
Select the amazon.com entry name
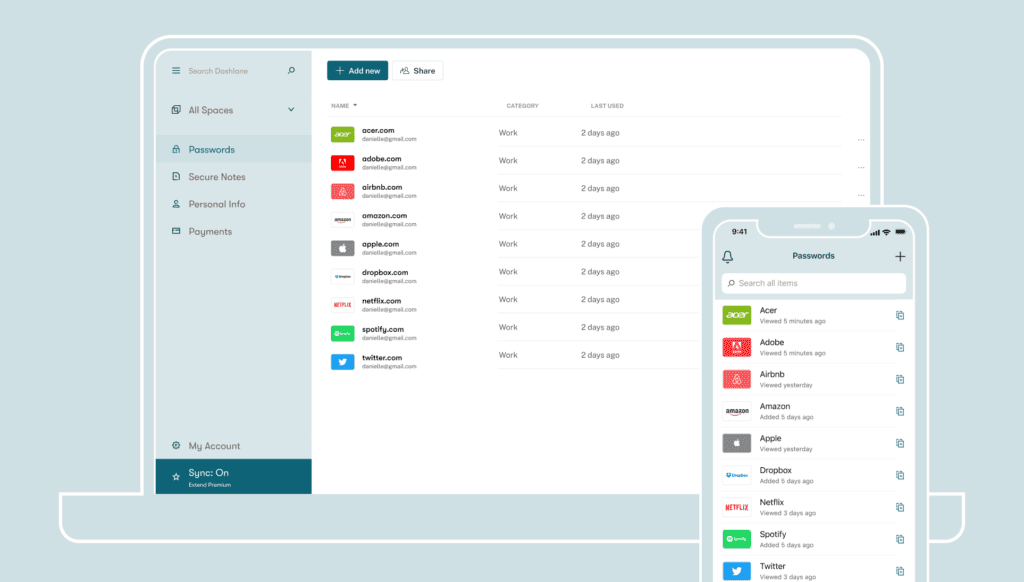pyautogui.click(x=385, y=216)
